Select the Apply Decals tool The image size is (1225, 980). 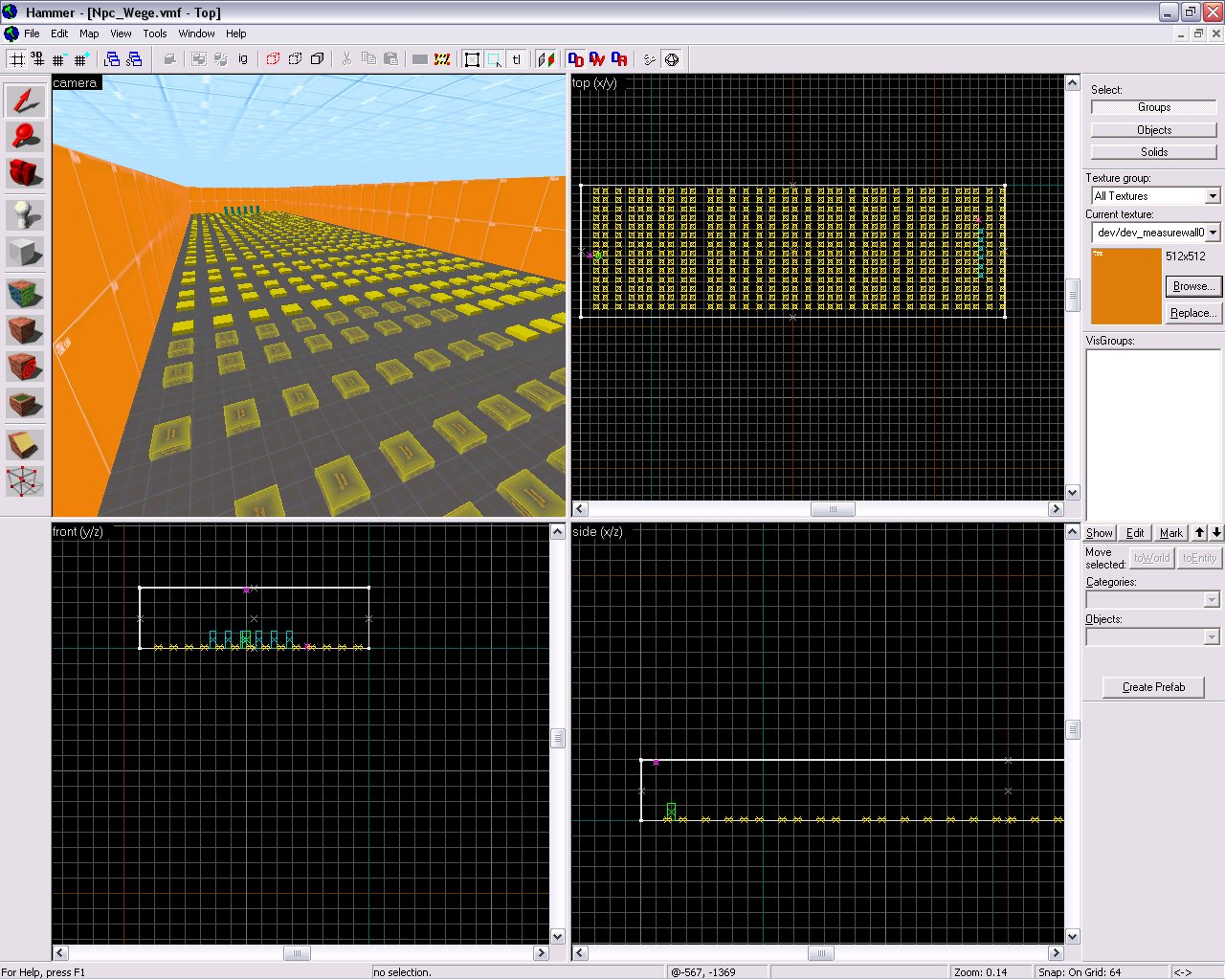click(x=25, y=367)
